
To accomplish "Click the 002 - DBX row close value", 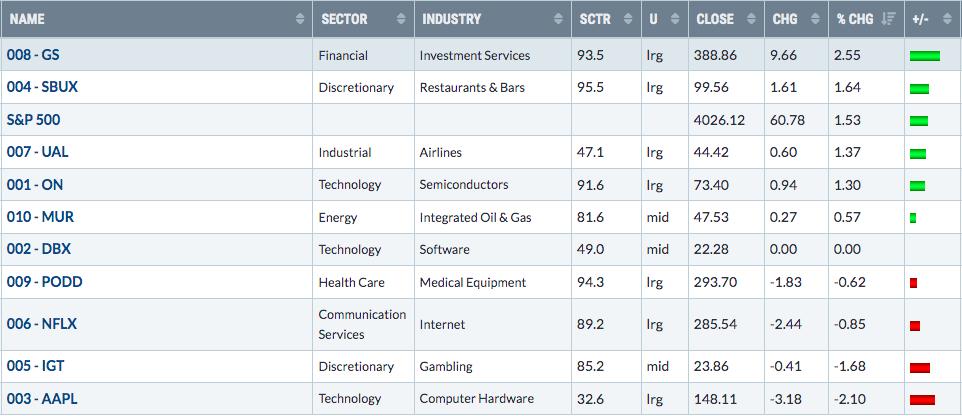I will [711, 250].
